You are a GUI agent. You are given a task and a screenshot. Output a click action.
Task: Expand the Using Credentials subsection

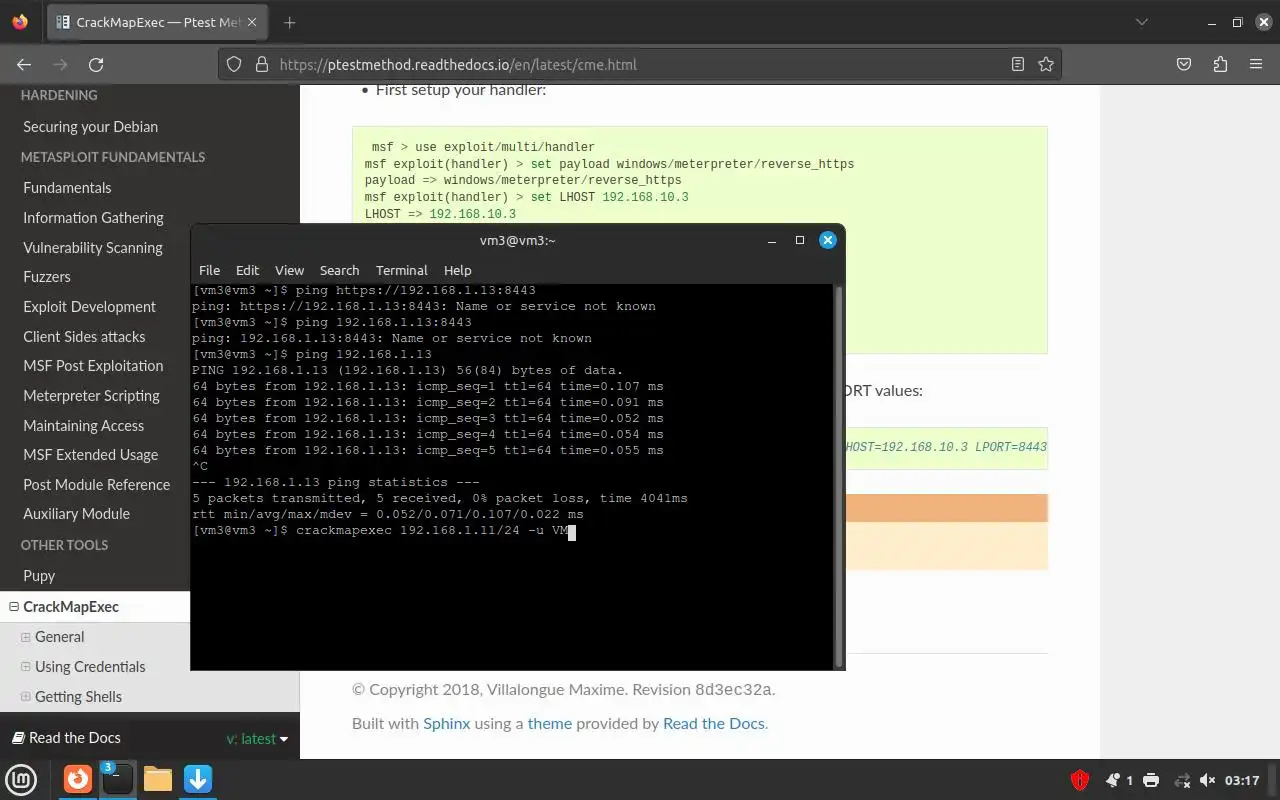coord(26,667)
